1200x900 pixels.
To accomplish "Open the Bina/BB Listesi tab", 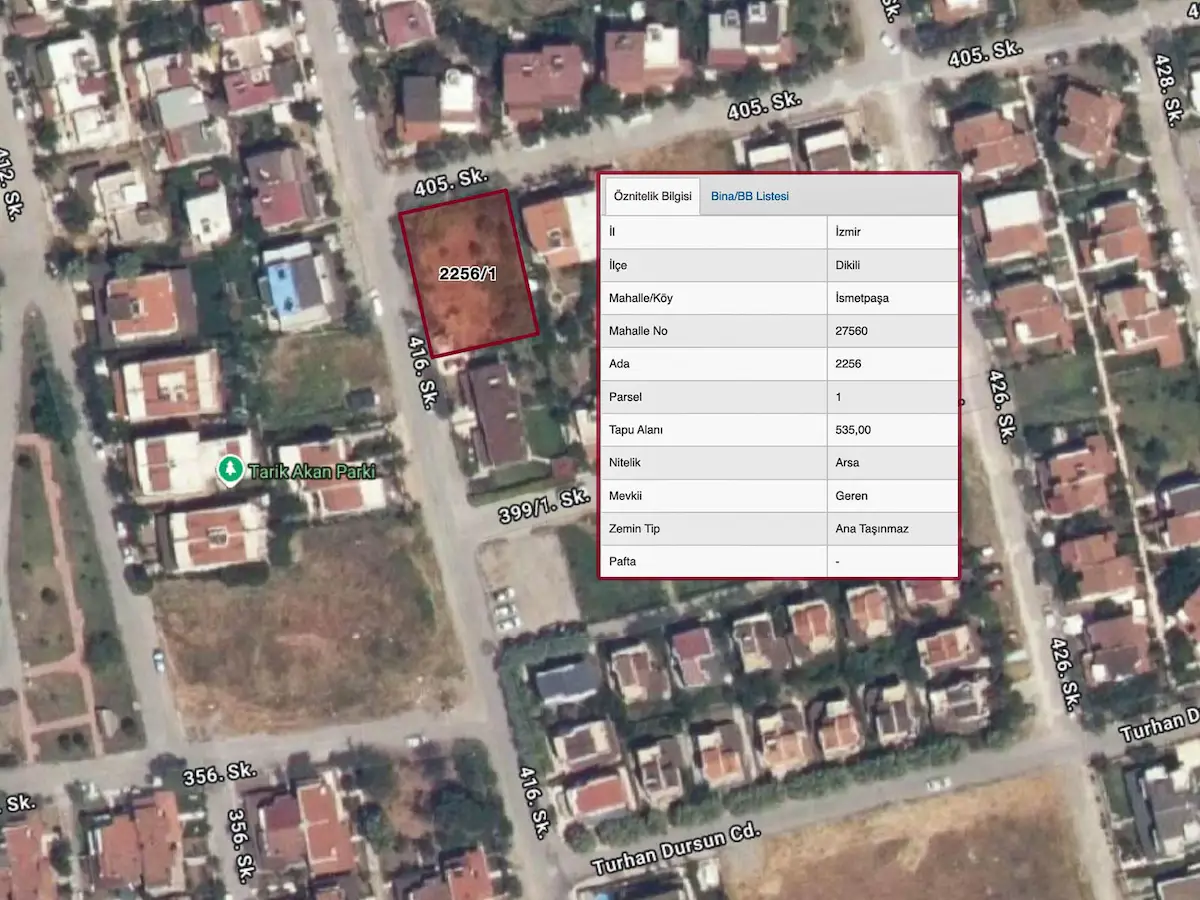I will [x=749, y=196].
